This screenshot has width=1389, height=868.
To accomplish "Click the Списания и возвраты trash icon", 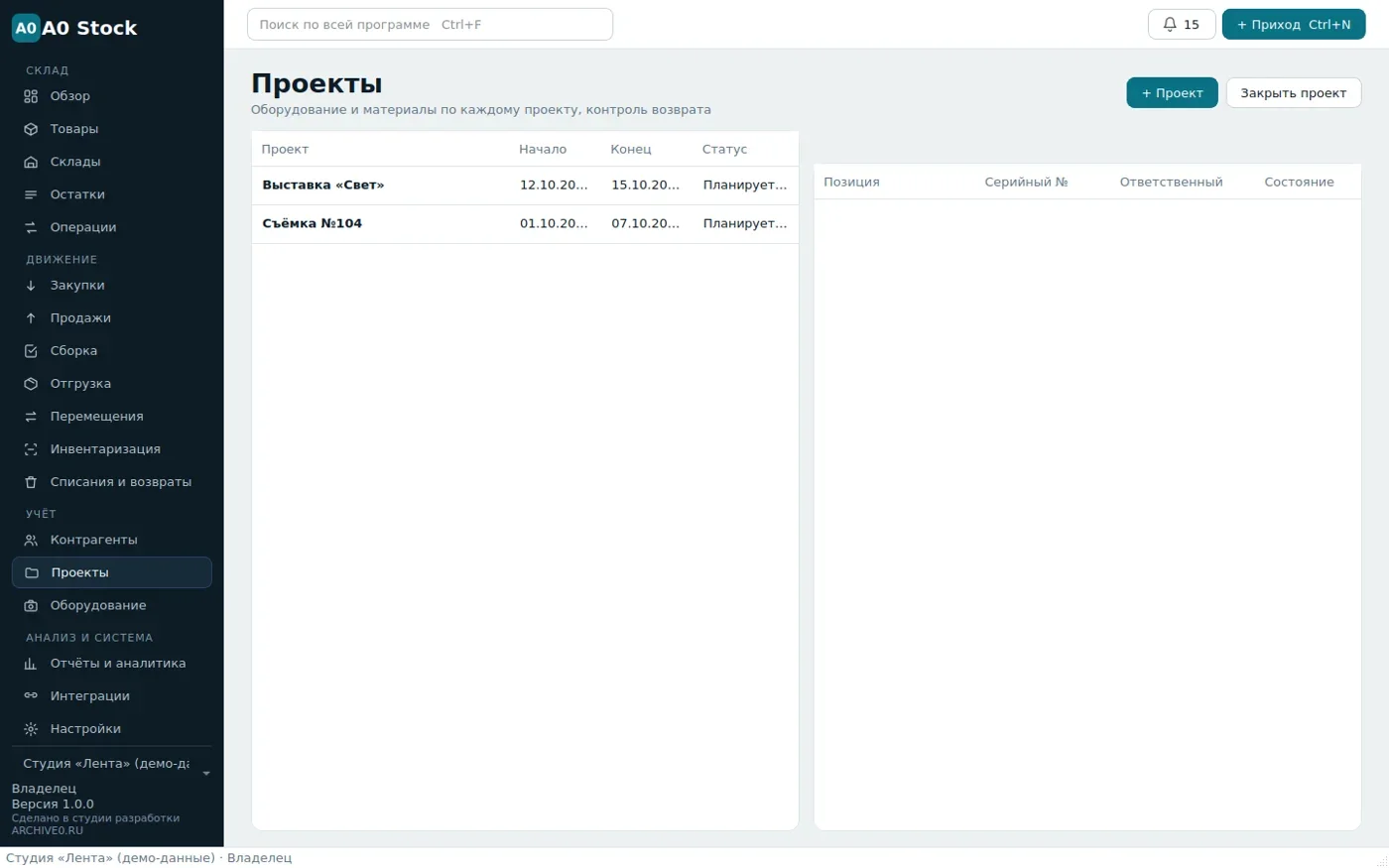I will [x=31, y=482].
